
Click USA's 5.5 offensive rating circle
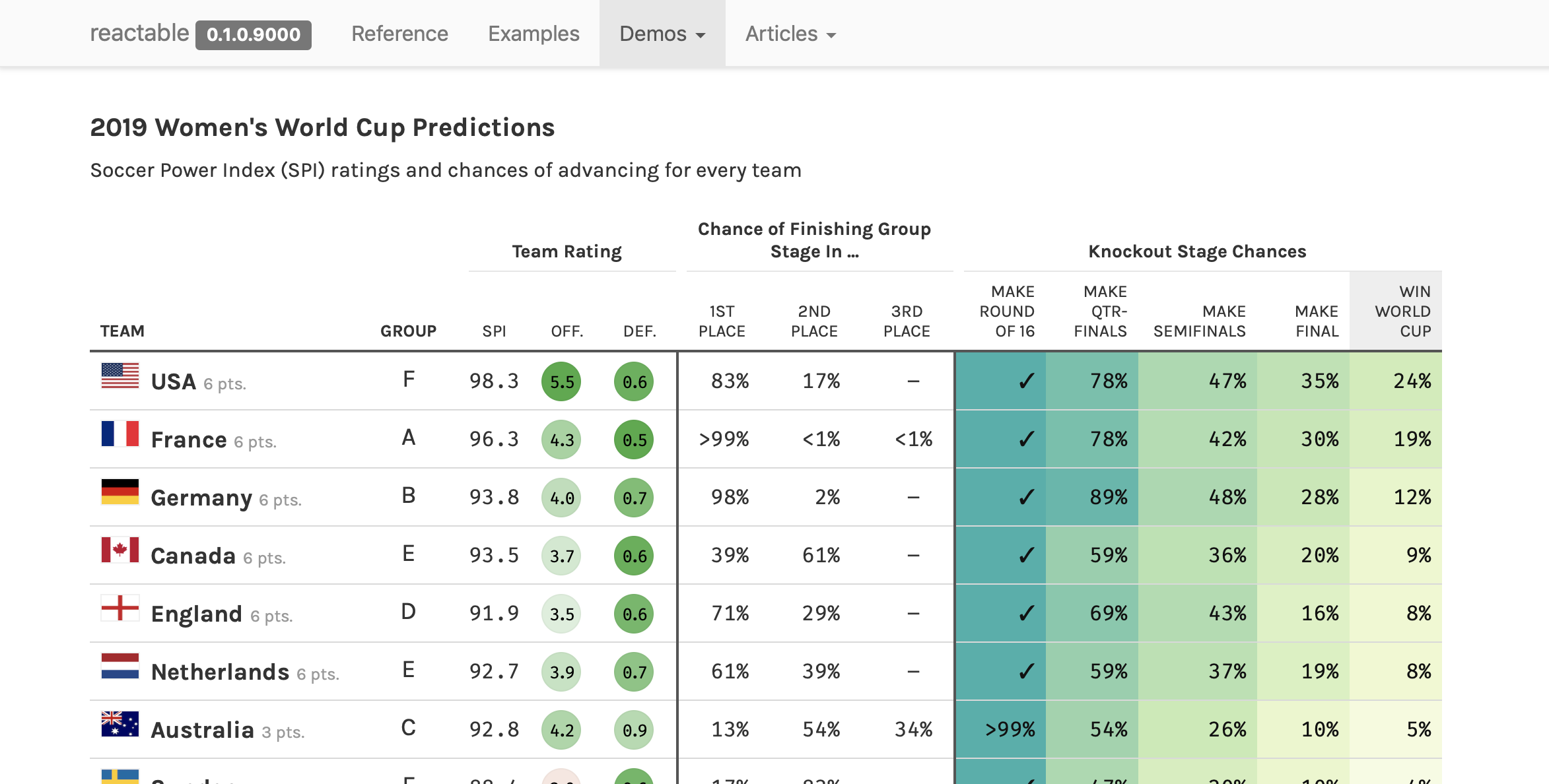point(561,381)
